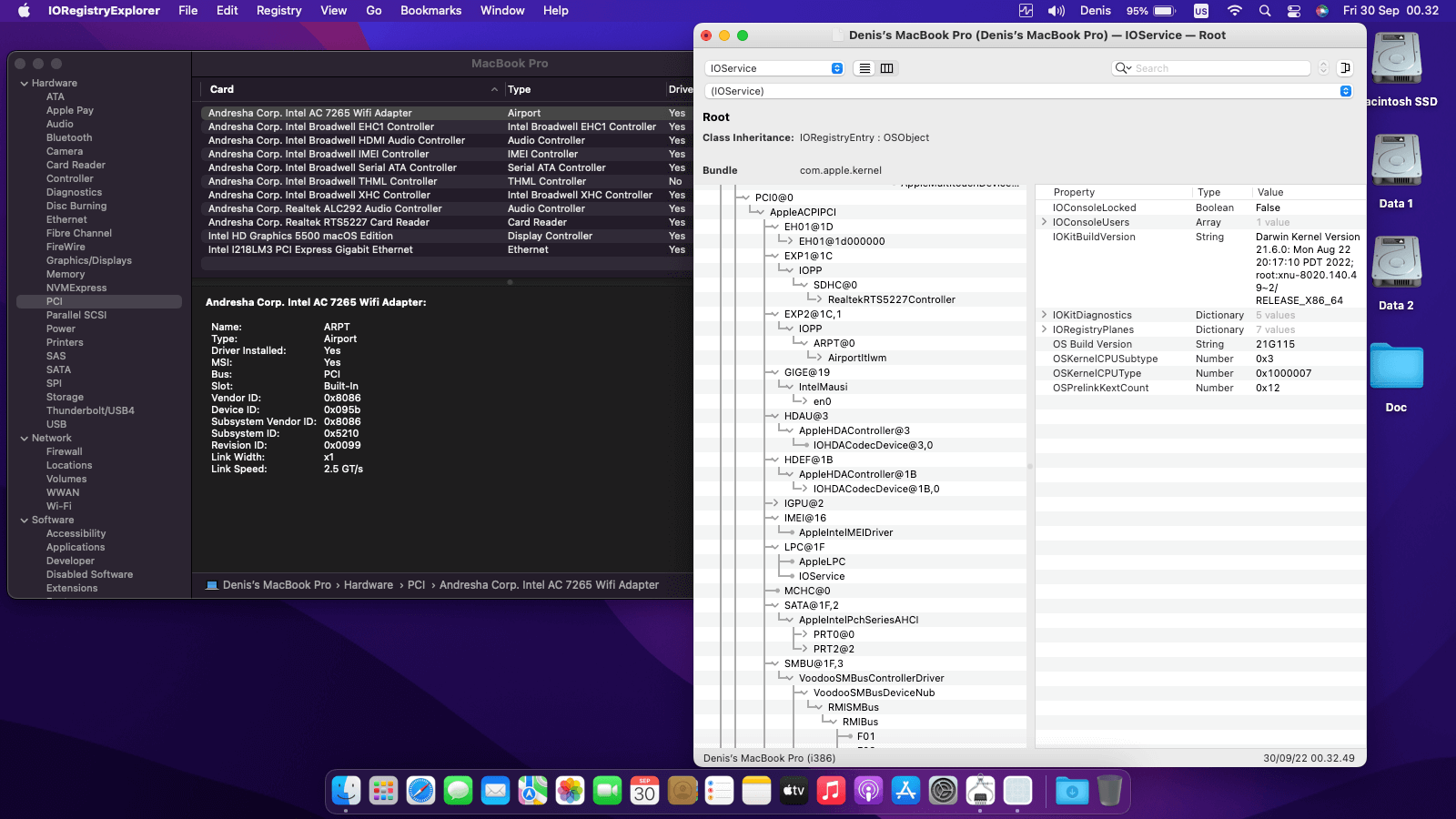Screen dimensions: 1456x819
Task: Select the Doc folder on desktop
Action: click(1396, 376)
